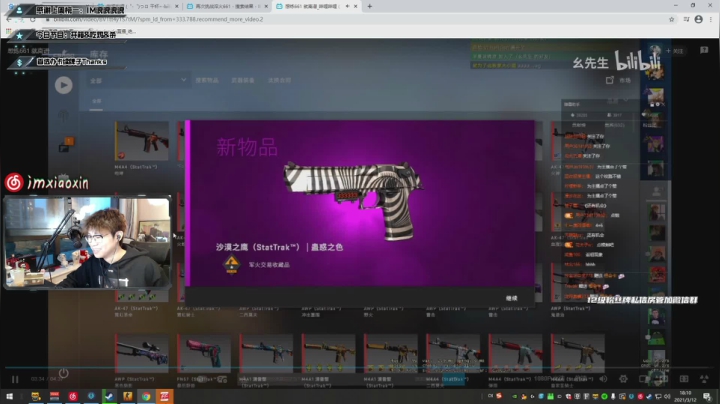Open the Windows notification center
The height and width of the screenshot is (404, 720).
[x=707, y=396]
